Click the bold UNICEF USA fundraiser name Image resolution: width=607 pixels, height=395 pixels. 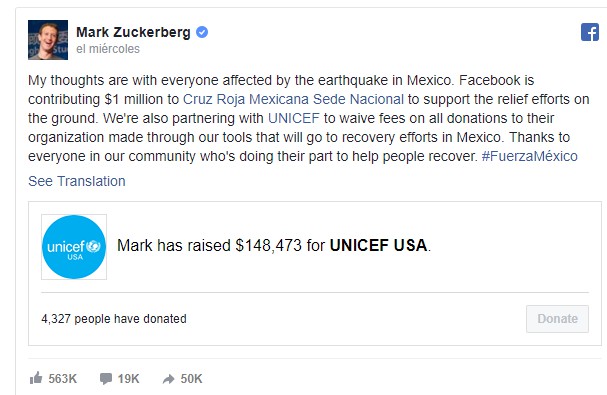pyautogui.click(x=378, y=246)
